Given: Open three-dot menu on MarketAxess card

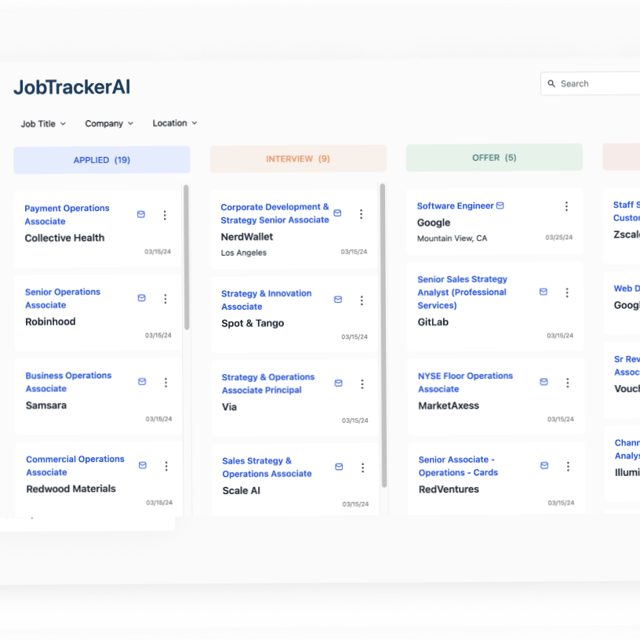Looking at the screenshot, I should (567, 382).
